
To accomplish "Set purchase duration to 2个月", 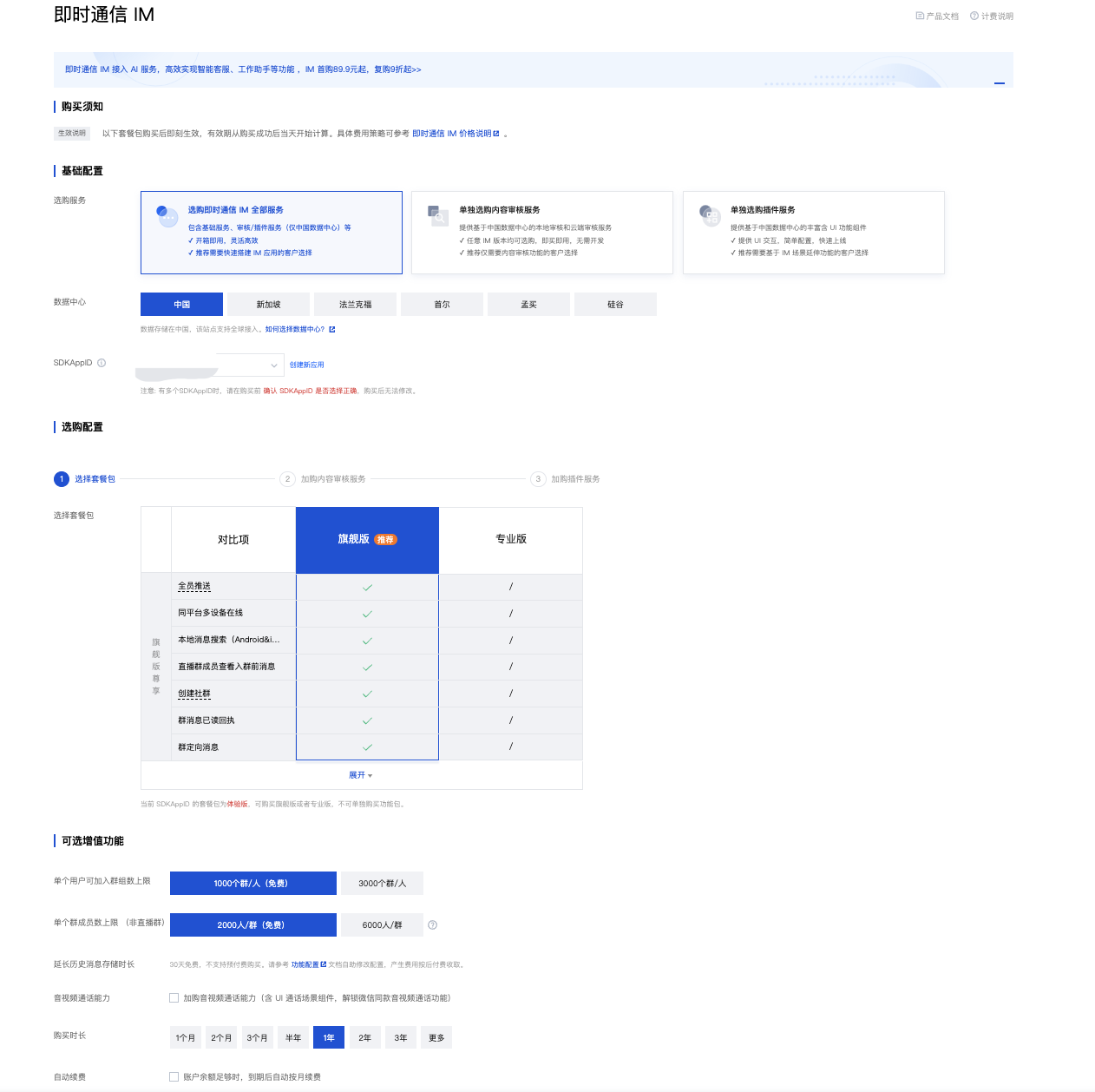I will pos(221,1038).
